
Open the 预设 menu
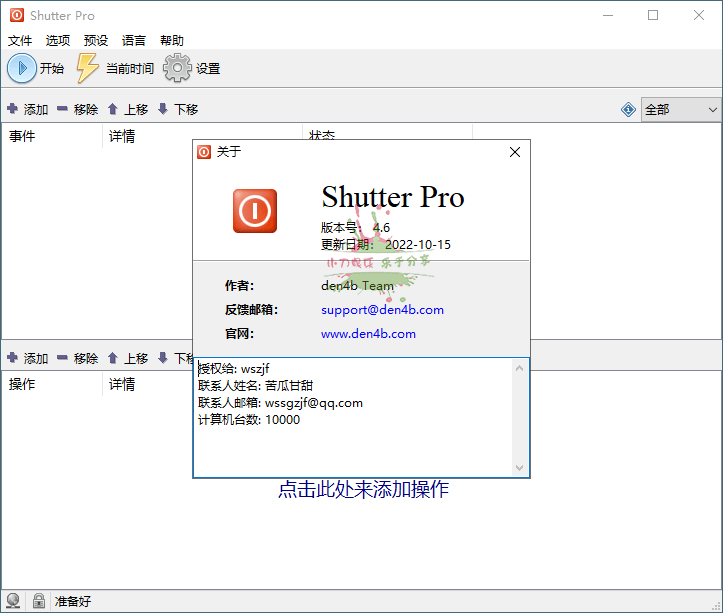[96, 40]
